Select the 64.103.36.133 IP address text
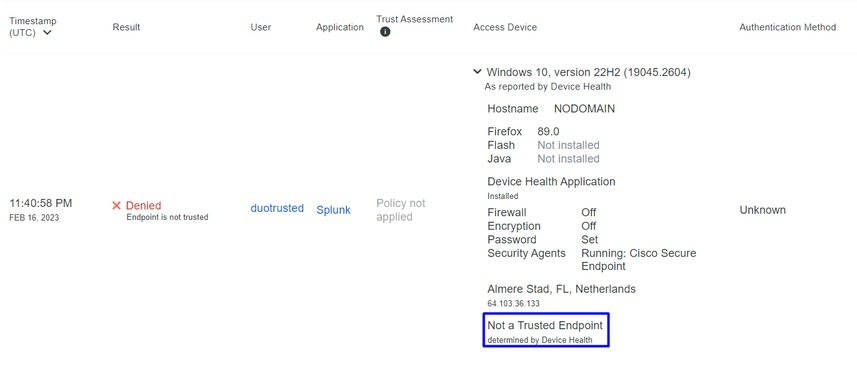857x367 pixels. [x=512, y=303]
